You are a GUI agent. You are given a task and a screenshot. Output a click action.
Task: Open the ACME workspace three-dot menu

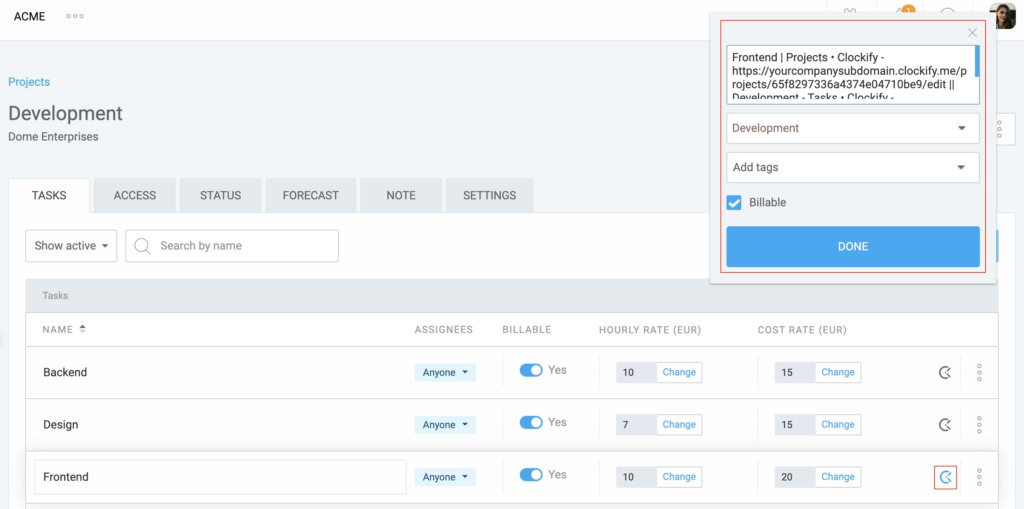(x=75, y=17)
